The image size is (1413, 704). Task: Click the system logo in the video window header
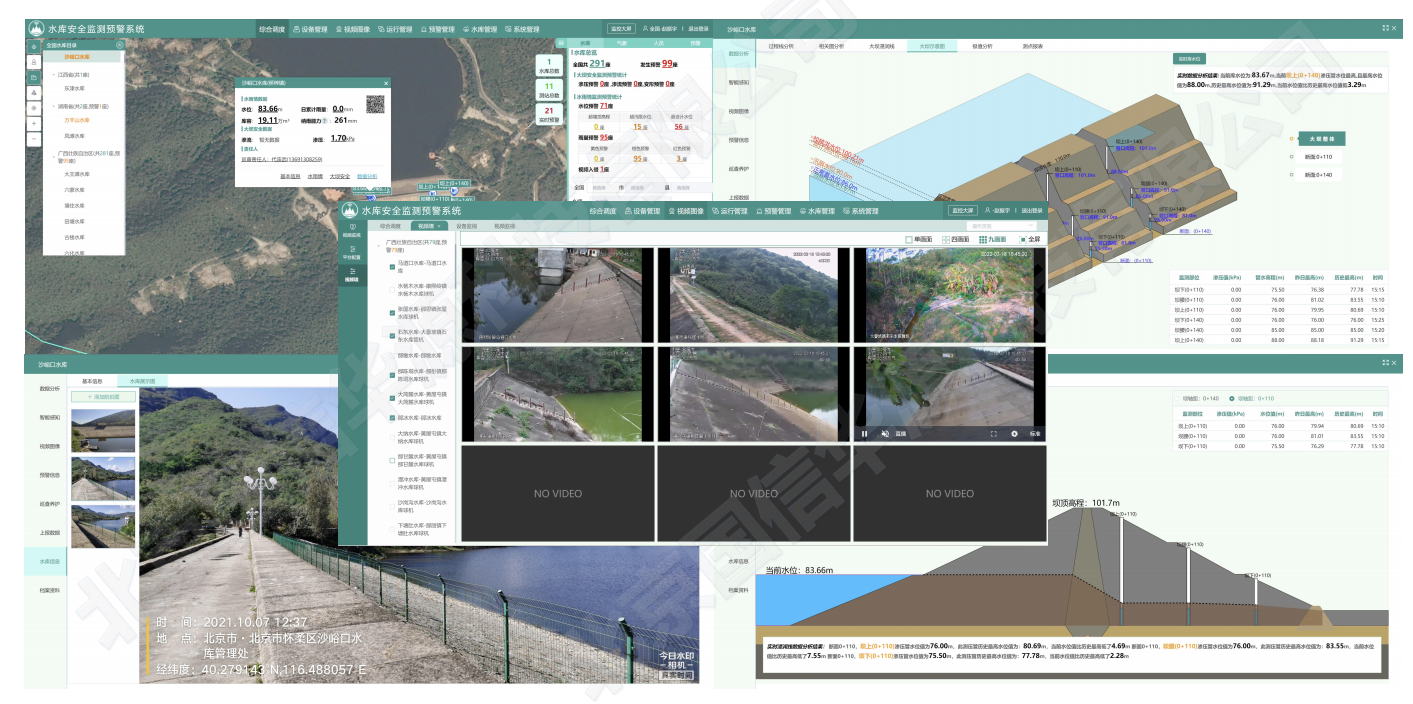click(350, 211)
